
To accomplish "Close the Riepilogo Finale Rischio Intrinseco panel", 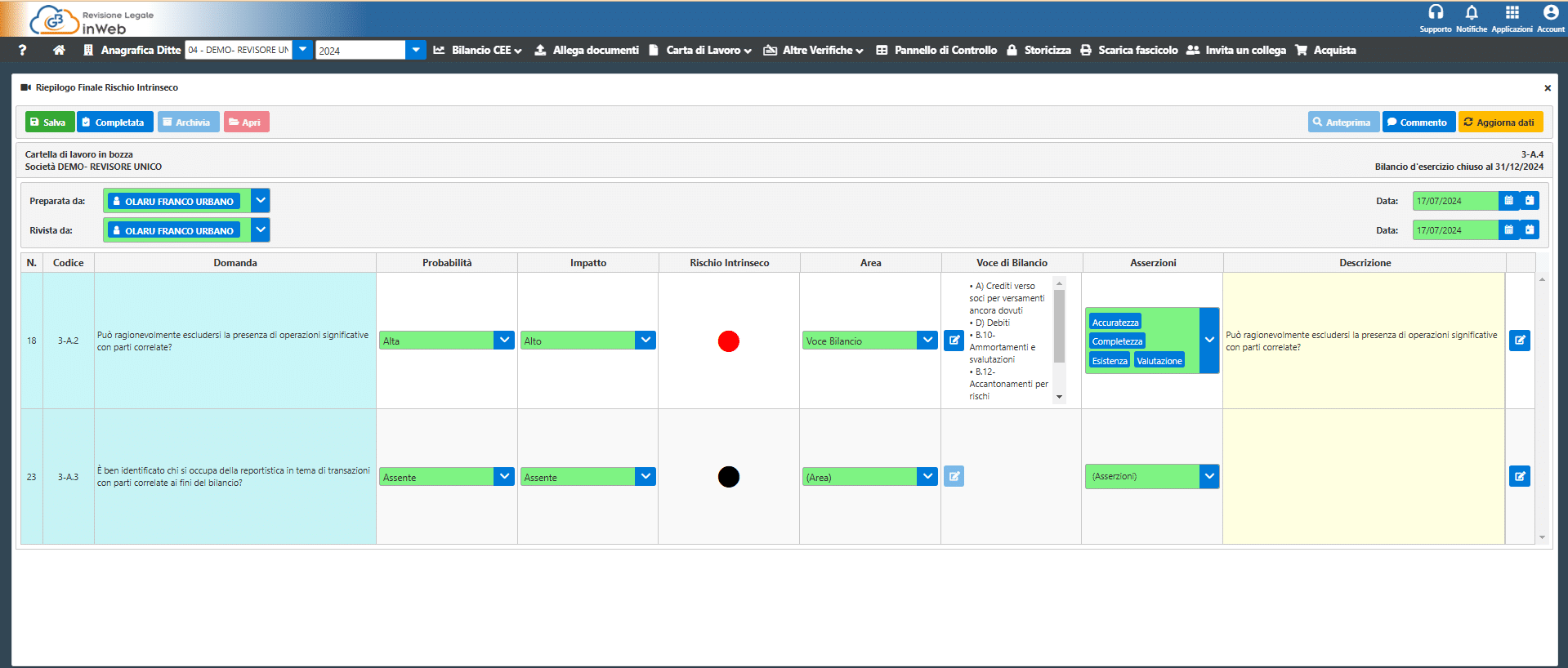I will pos(1548,87).
